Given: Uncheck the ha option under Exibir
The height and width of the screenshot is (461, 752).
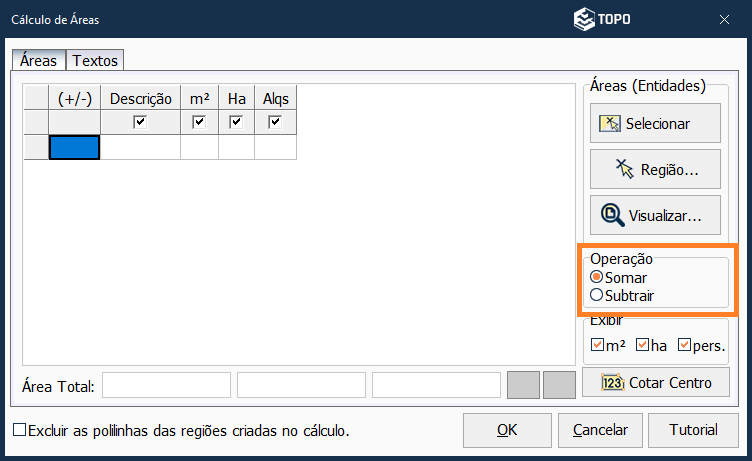Looking at the screenshot, I should pos(642,345).
